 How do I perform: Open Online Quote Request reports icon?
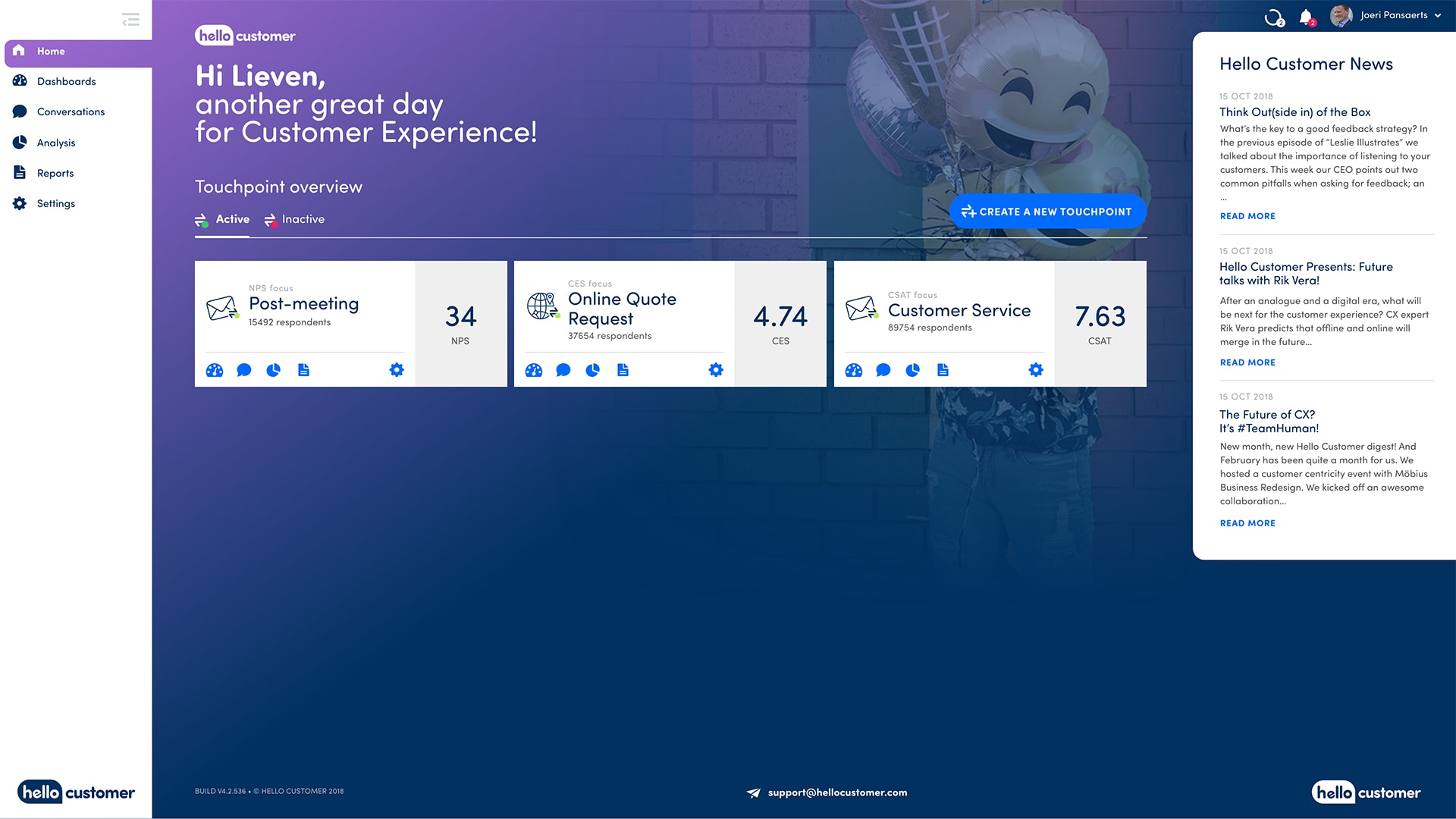623,370
